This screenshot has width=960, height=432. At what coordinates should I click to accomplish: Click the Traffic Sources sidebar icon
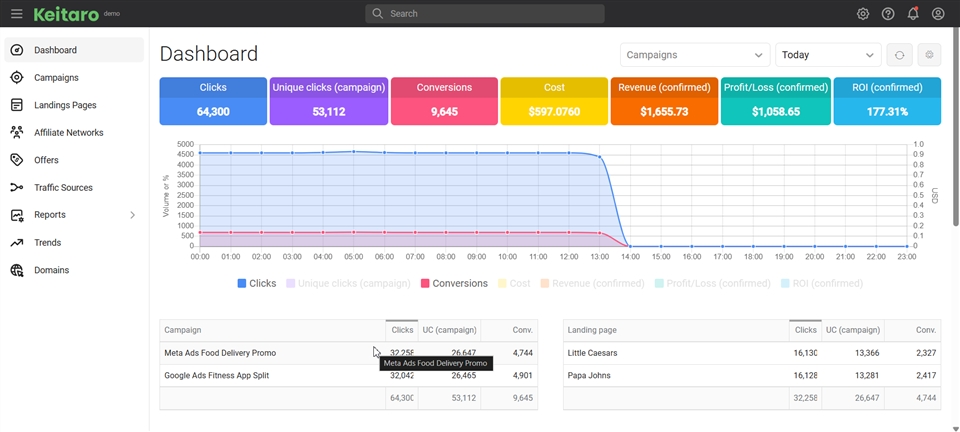pos(16,188)
